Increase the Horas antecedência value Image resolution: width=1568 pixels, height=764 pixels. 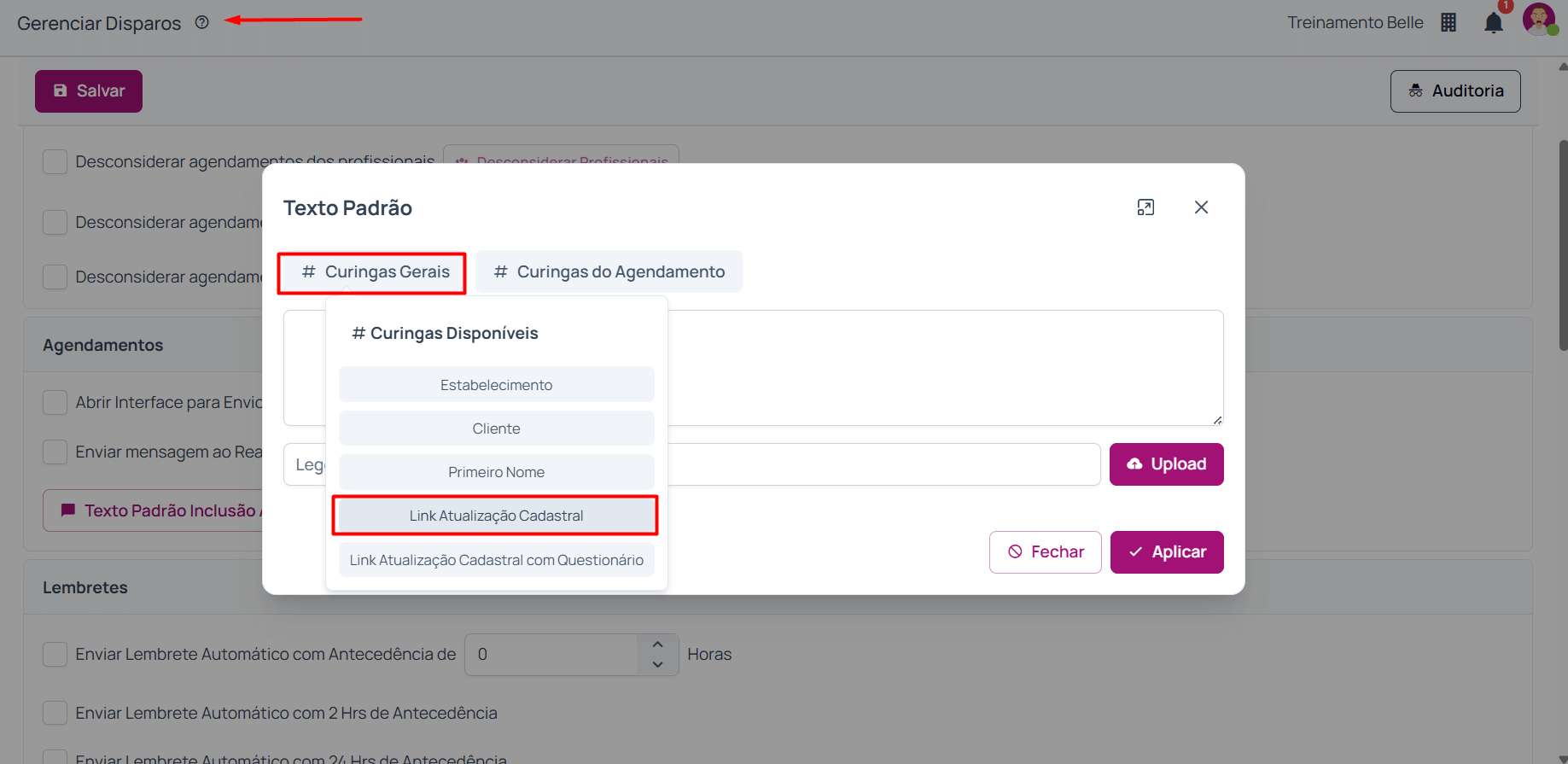click(657, 644)
